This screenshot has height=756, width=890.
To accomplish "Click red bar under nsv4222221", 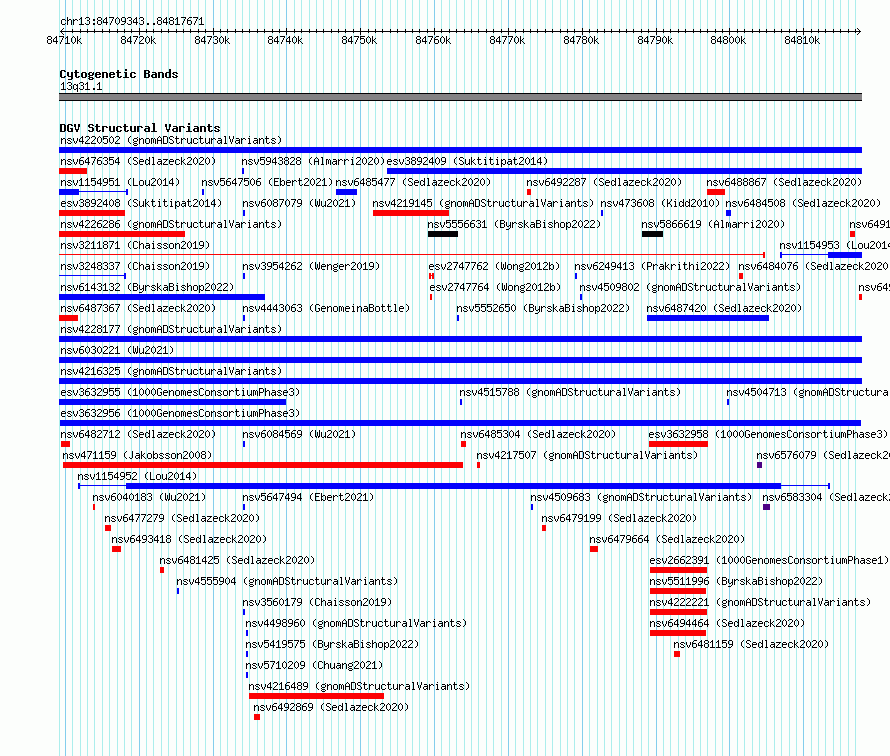I will pyautogui.click(x=678, y=612).
